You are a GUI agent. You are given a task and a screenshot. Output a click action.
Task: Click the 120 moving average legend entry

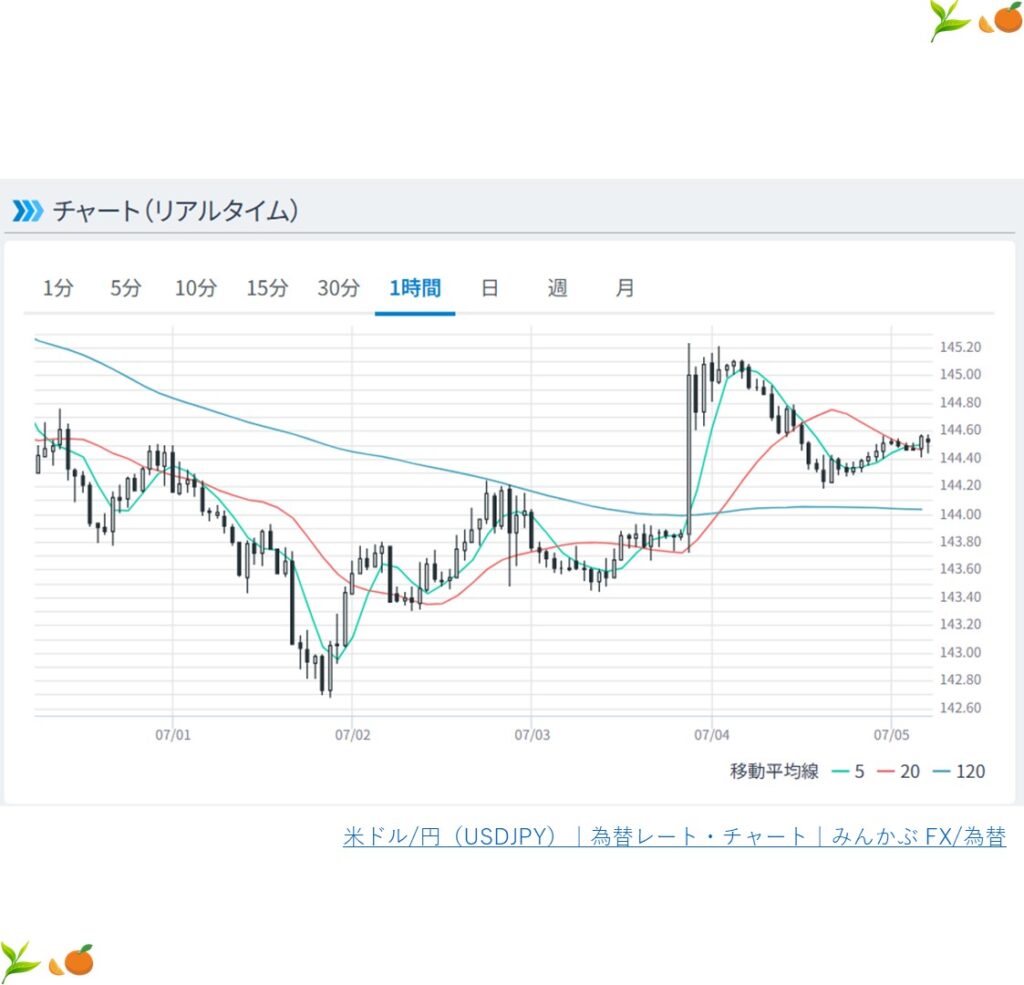(x=959, y=772)
